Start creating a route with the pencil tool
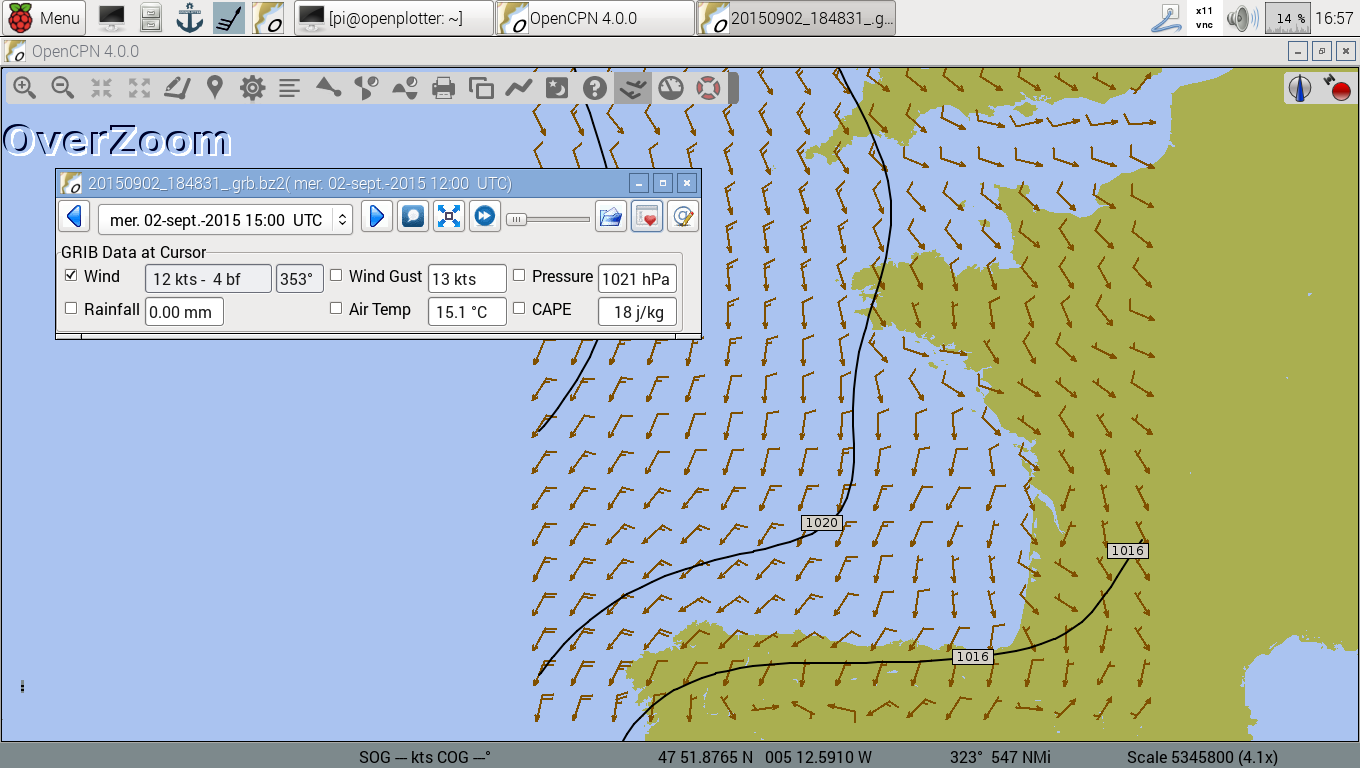The height and width of the screenshot is (768, 1360). [x=177, y=88]
